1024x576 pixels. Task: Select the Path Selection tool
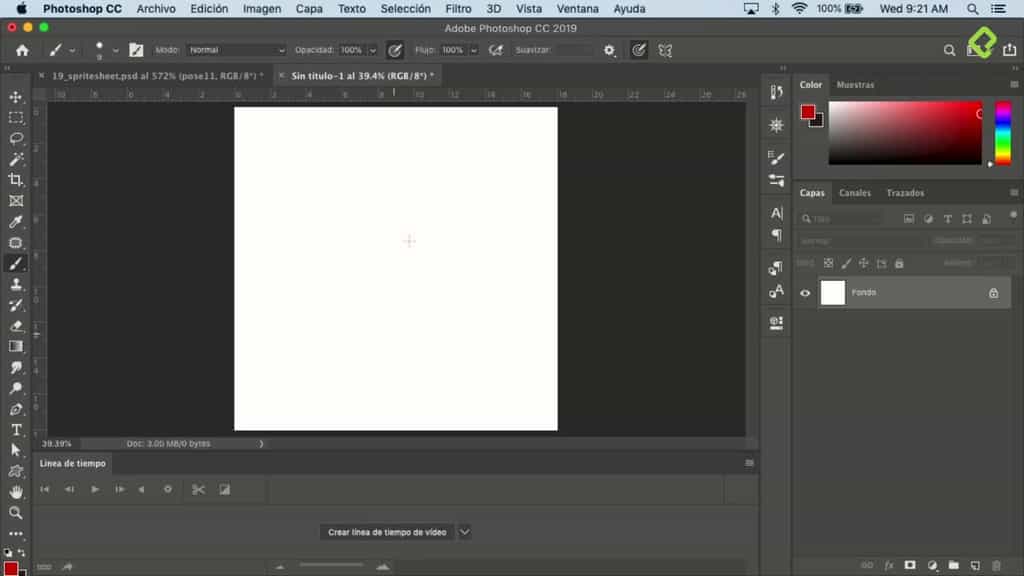16,451
